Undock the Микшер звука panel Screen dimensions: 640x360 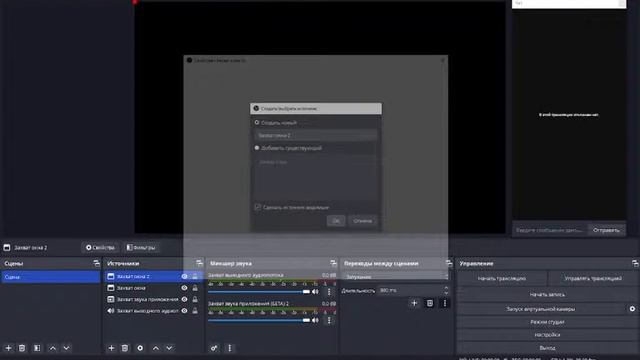333,263
